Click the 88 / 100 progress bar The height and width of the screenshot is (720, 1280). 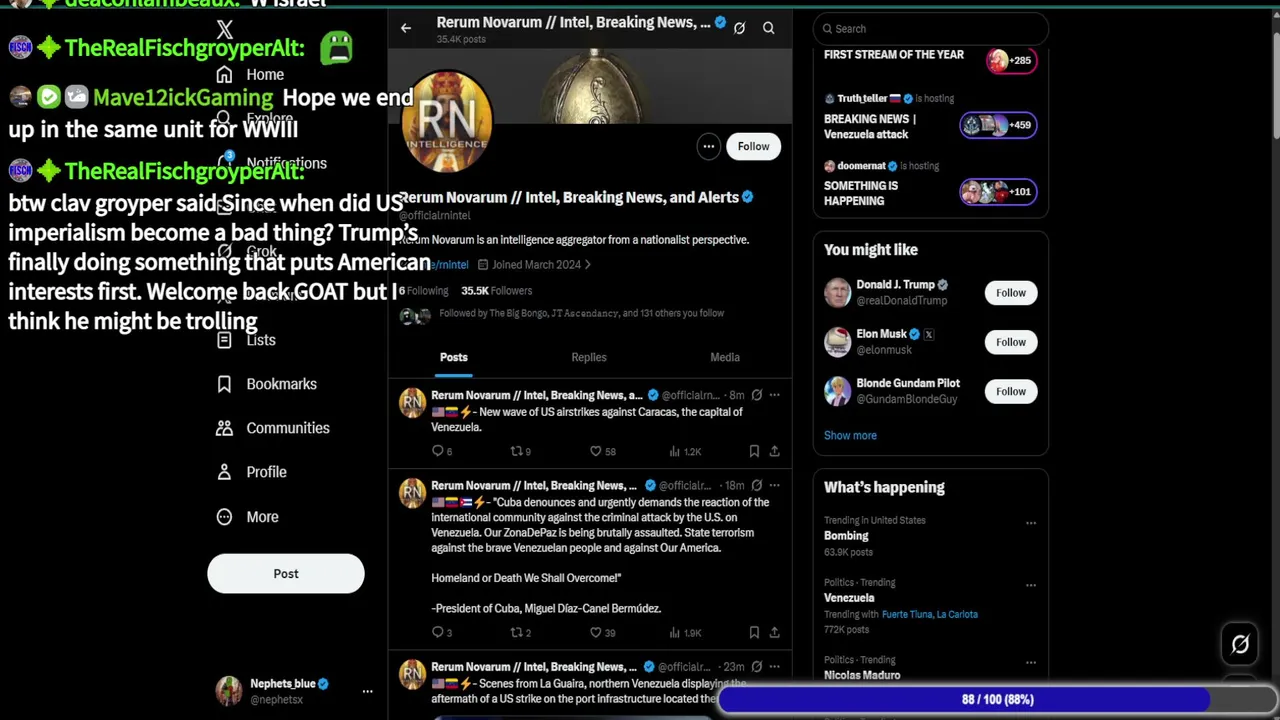[997, 700]
